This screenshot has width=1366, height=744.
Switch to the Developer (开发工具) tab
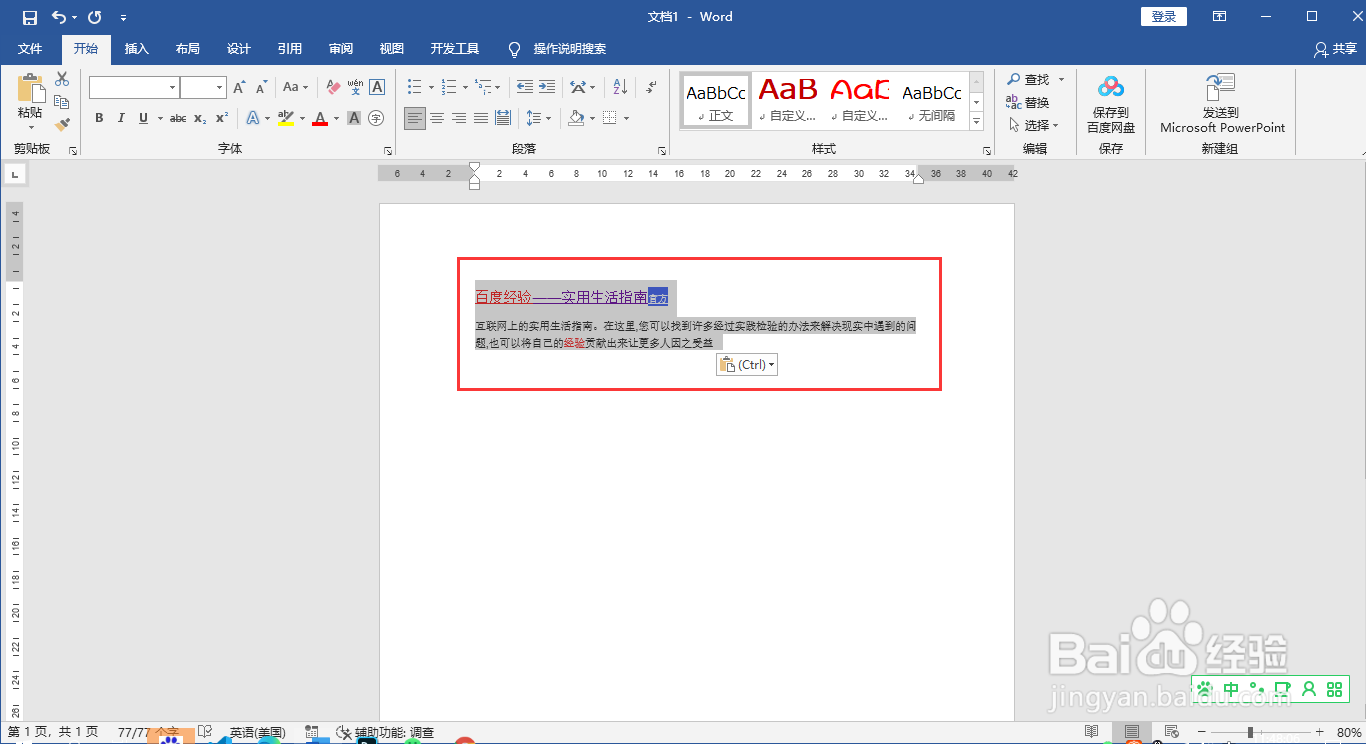454,49
